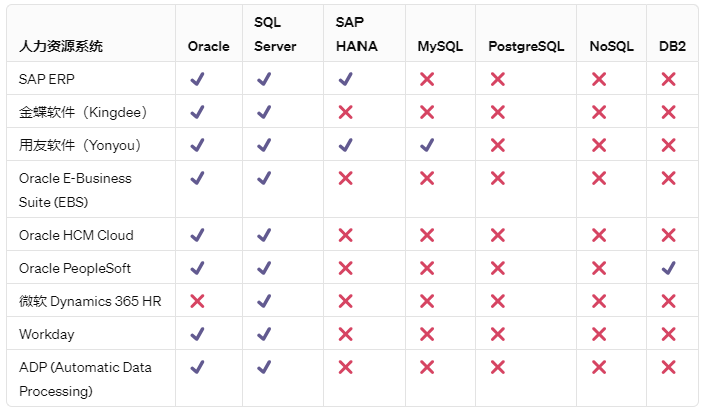Click the ADP (Automatic Data Processing) row label
The width and height of the screenshot is (716, 412).
85,379
